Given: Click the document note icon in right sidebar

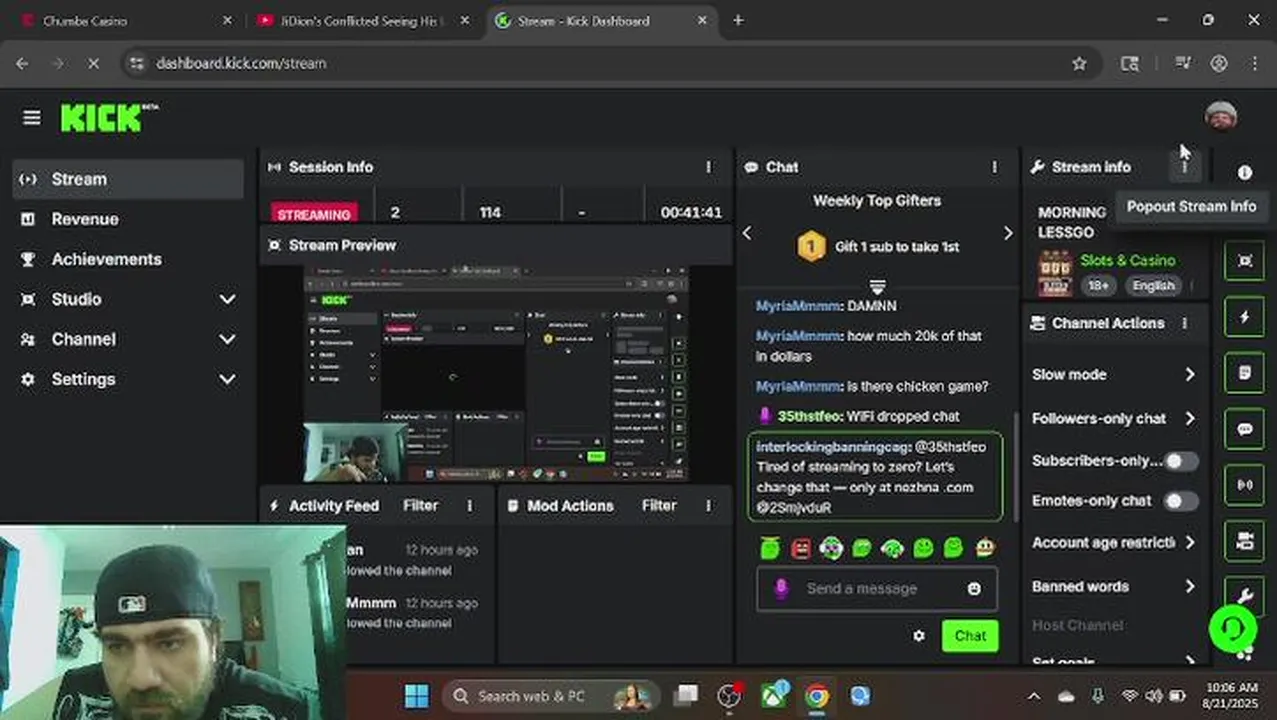Looking at the screenshot, I should tap(1244, 373).
